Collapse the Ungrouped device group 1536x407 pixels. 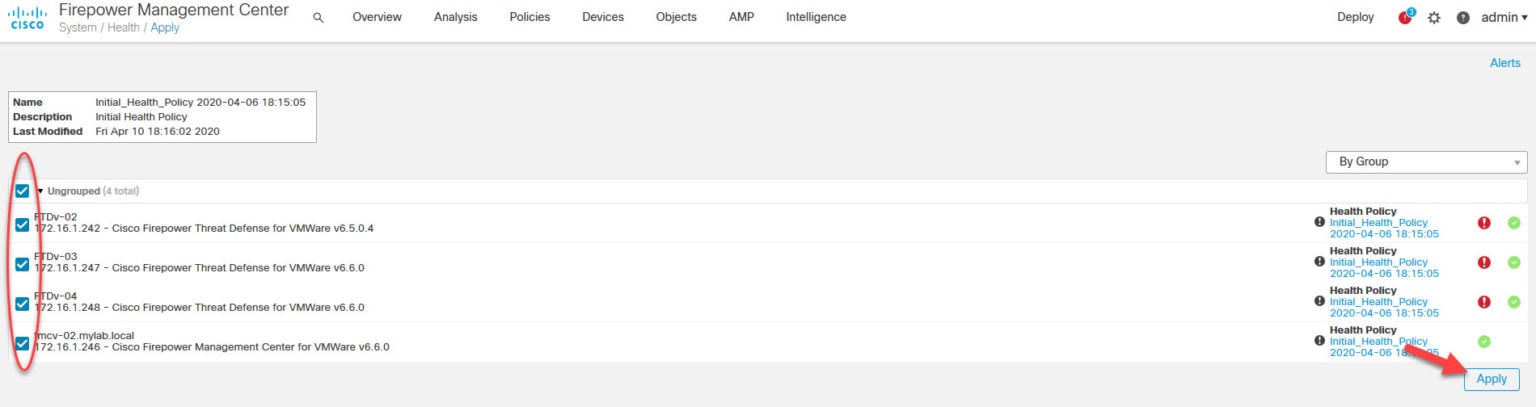[x=41, y=190]
